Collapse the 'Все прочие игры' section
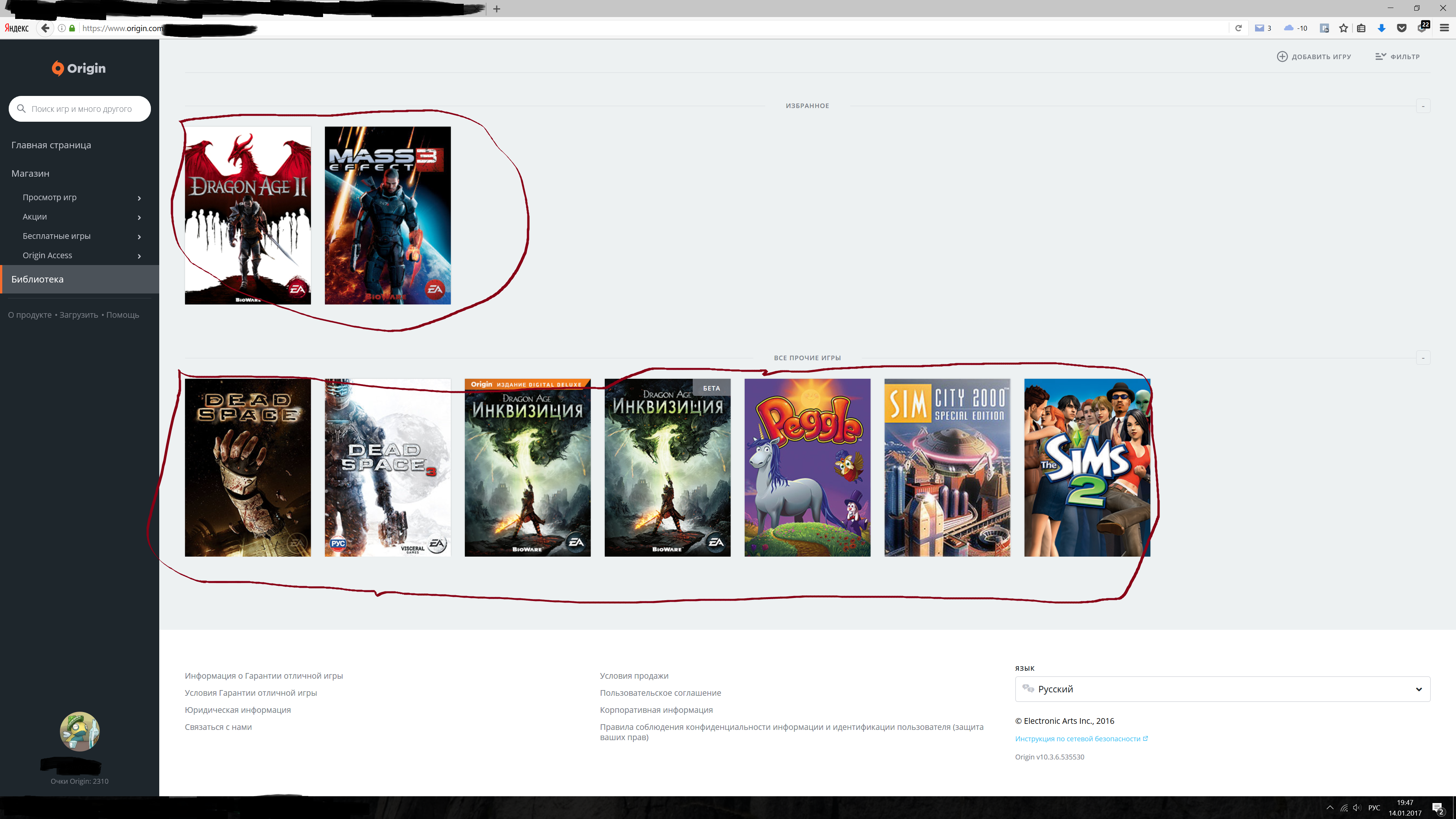 1423,358
